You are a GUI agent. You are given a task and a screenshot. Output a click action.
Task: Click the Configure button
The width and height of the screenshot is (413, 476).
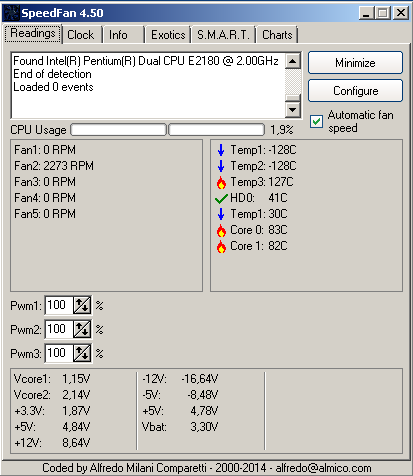coord(355,91)
